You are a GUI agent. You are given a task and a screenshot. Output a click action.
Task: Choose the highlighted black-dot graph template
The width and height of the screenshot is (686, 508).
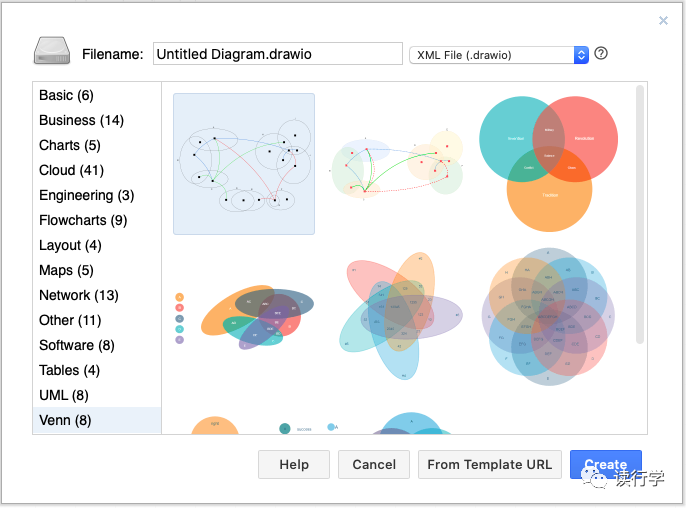[x=244, y=164]
